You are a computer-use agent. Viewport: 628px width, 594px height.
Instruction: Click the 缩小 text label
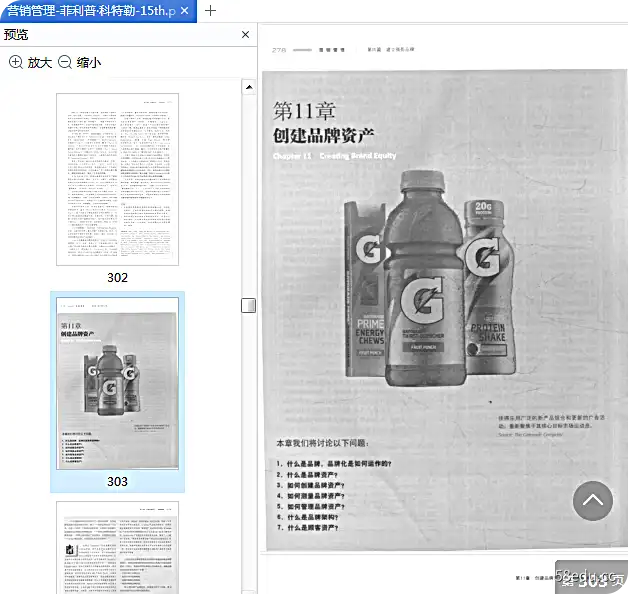click(x=89, y=62)
